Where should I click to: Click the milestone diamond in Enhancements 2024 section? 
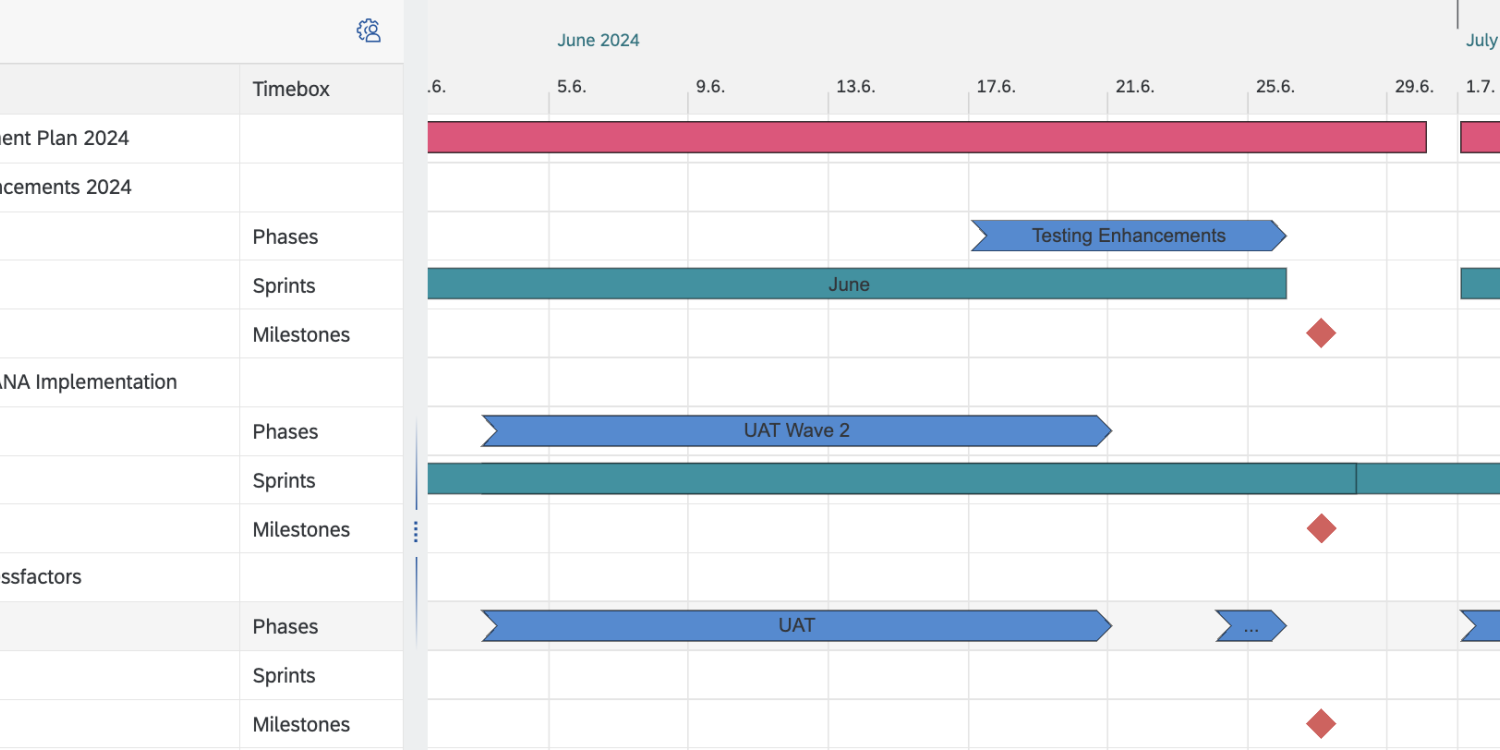tap(1321, 334)
